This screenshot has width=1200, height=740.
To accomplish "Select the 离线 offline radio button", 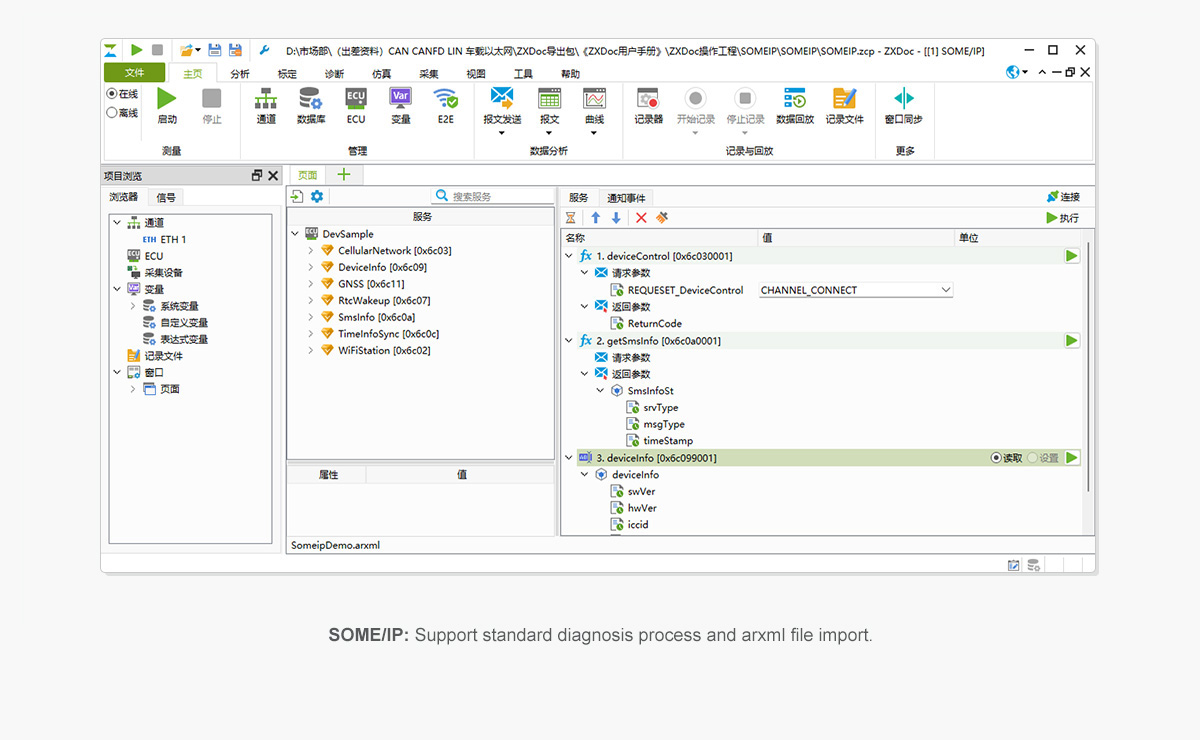I will coord(112,113).
